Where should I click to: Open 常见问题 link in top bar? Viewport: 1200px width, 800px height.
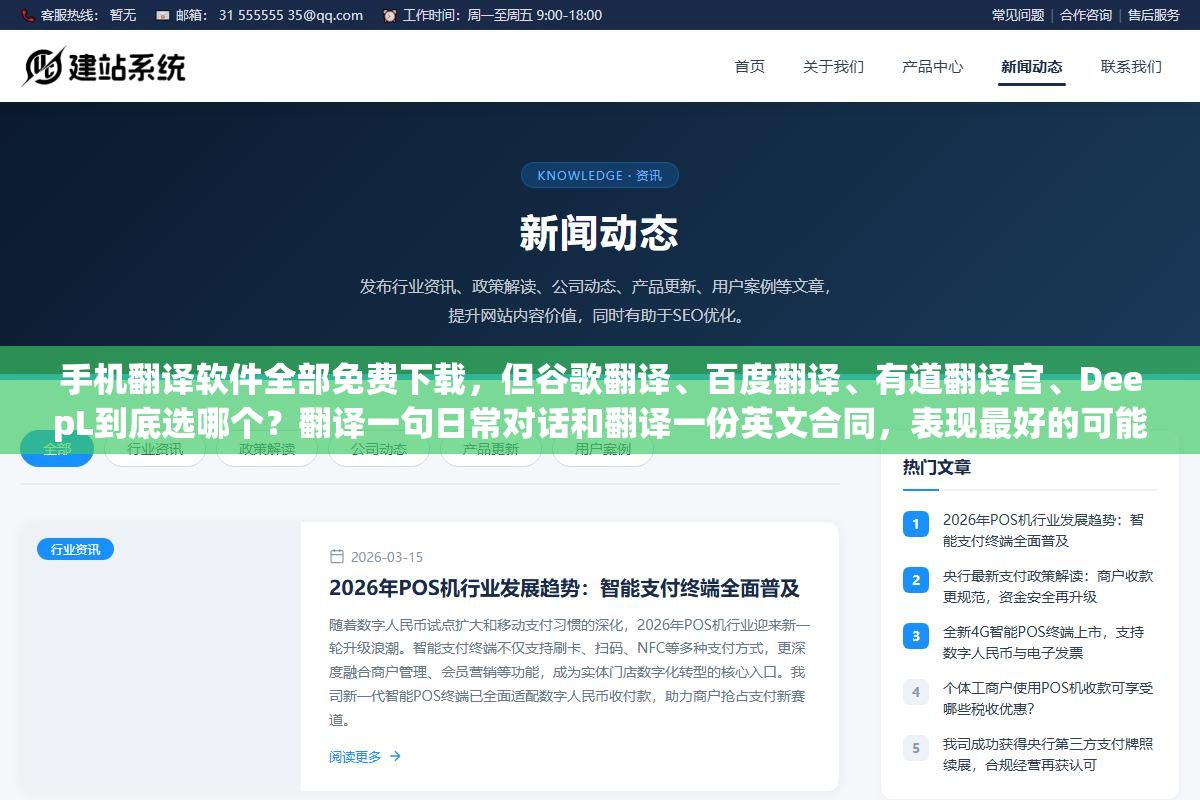click(1018, 15)
